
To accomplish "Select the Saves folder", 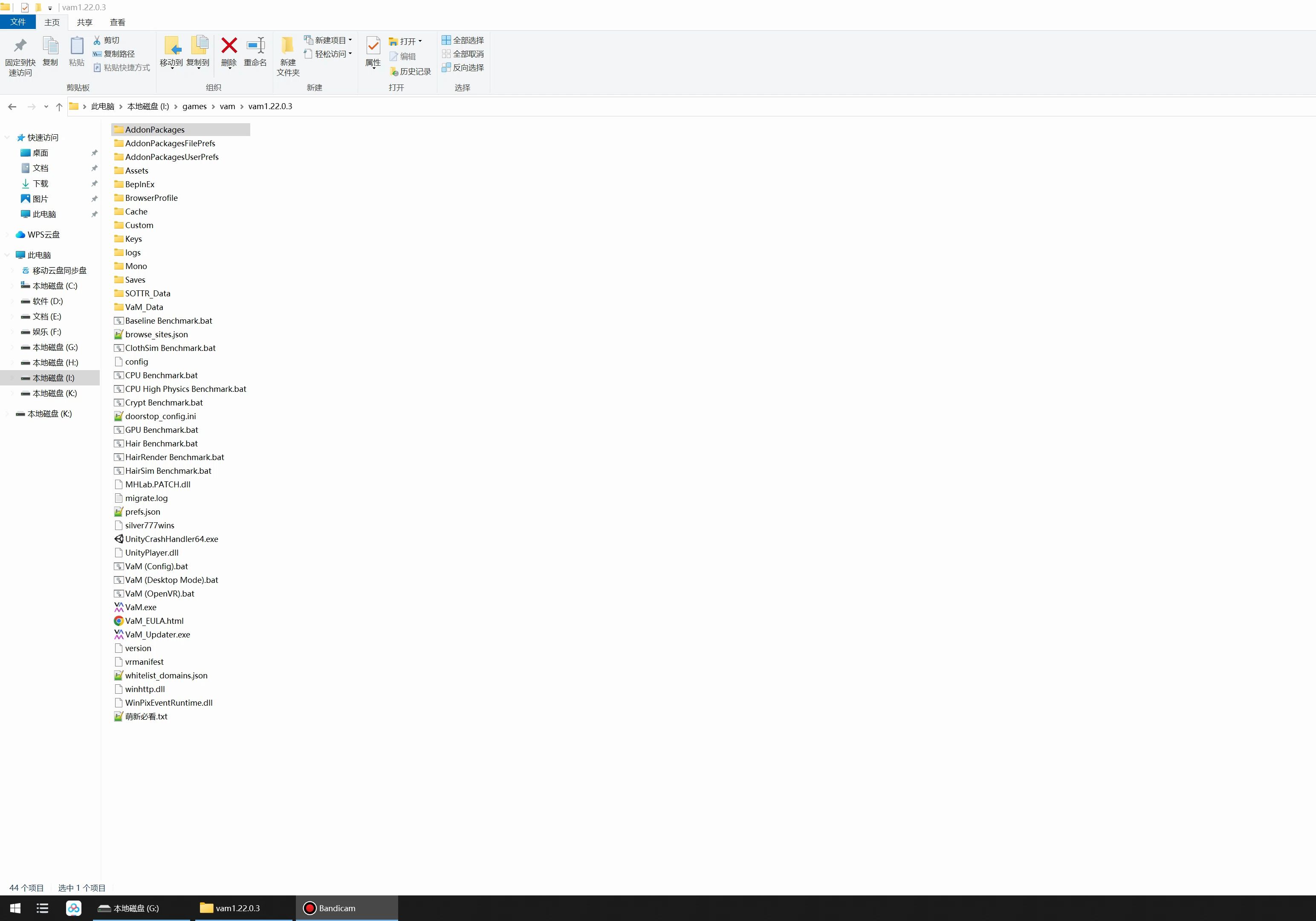I will pyautogui.click(x=135, y=280).
